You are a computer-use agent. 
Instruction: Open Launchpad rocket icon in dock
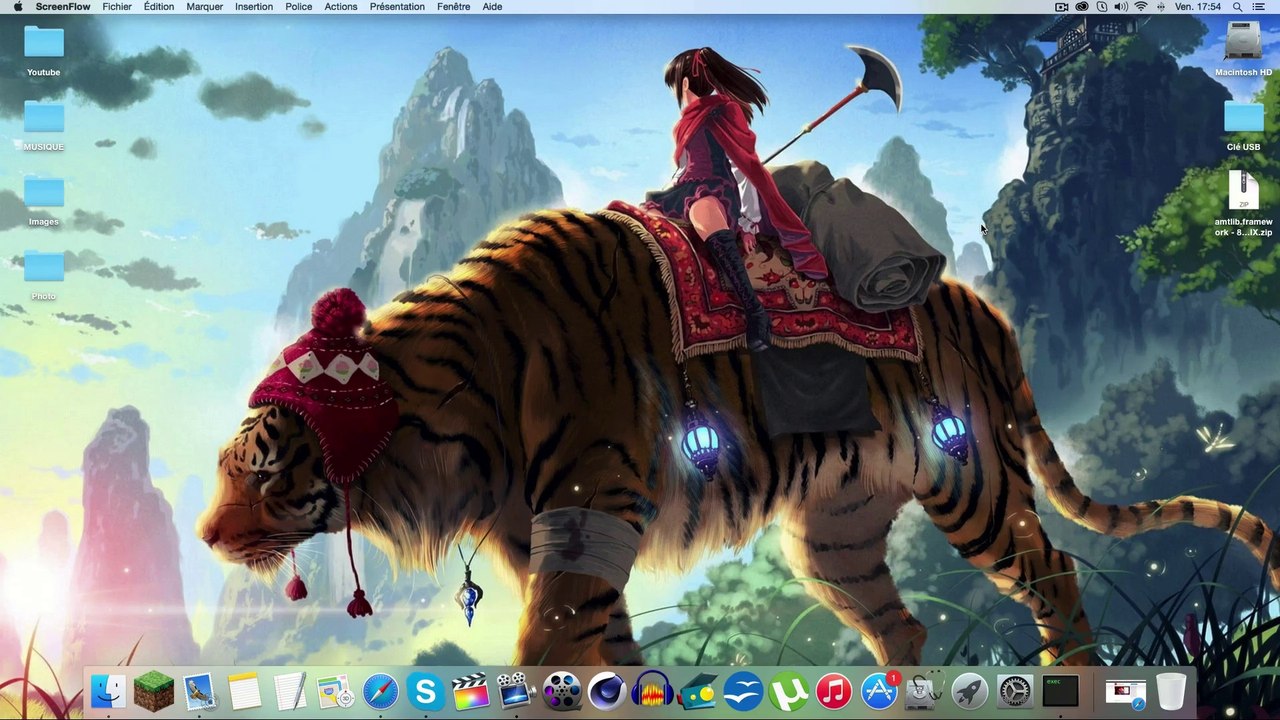[x=970, y=691]
